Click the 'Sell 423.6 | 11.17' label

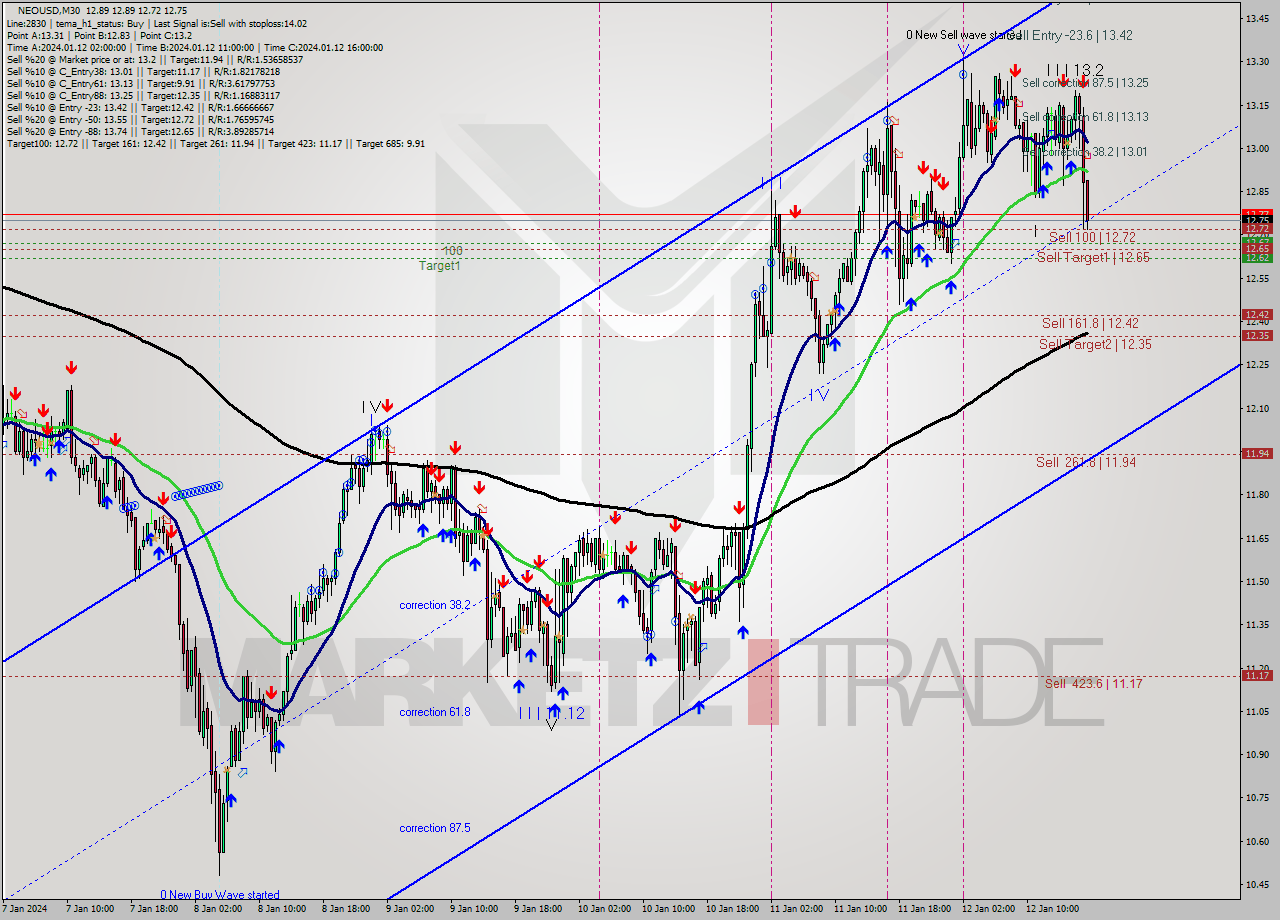(x=1093, y=683)
